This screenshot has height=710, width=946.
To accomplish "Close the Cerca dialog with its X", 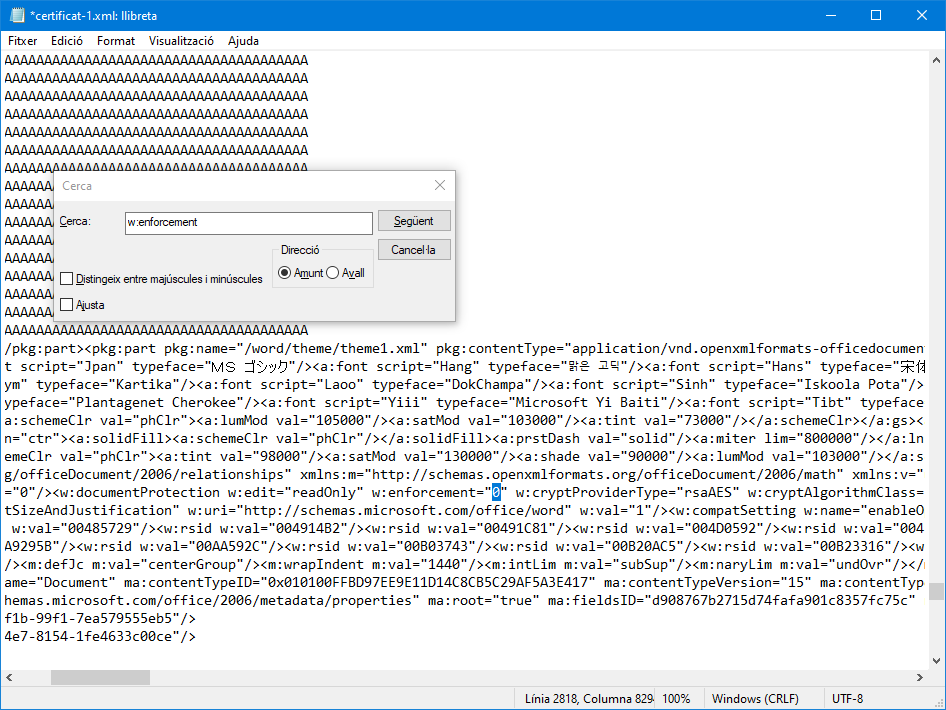I will click(440, 186).
